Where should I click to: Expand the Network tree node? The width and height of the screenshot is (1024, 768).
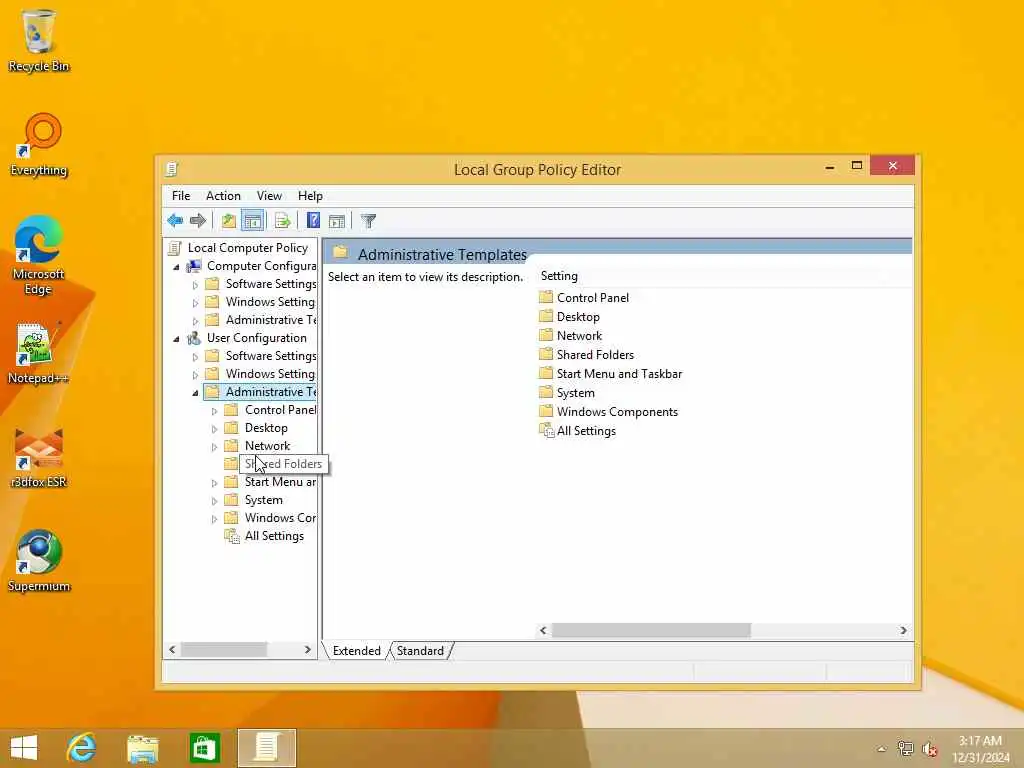pos(214,447)
